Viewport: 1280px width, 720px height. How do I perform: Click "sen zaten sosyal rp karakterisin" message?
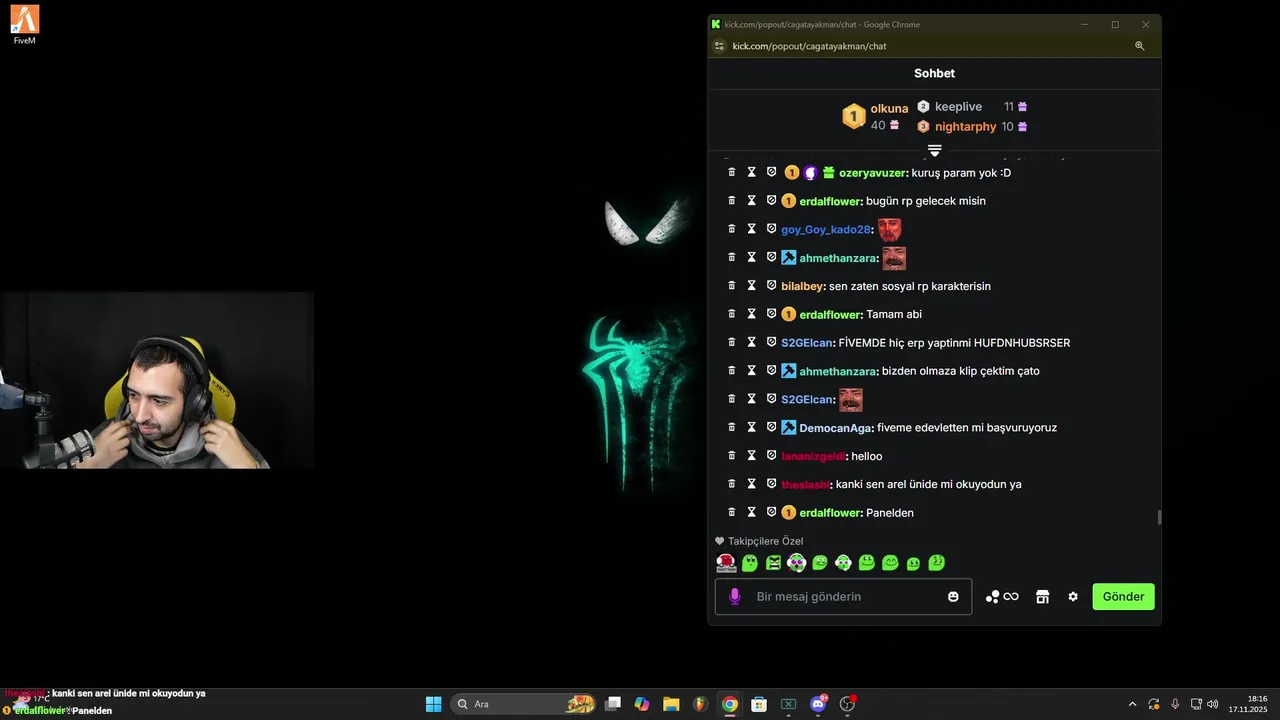tap(909, 287)
